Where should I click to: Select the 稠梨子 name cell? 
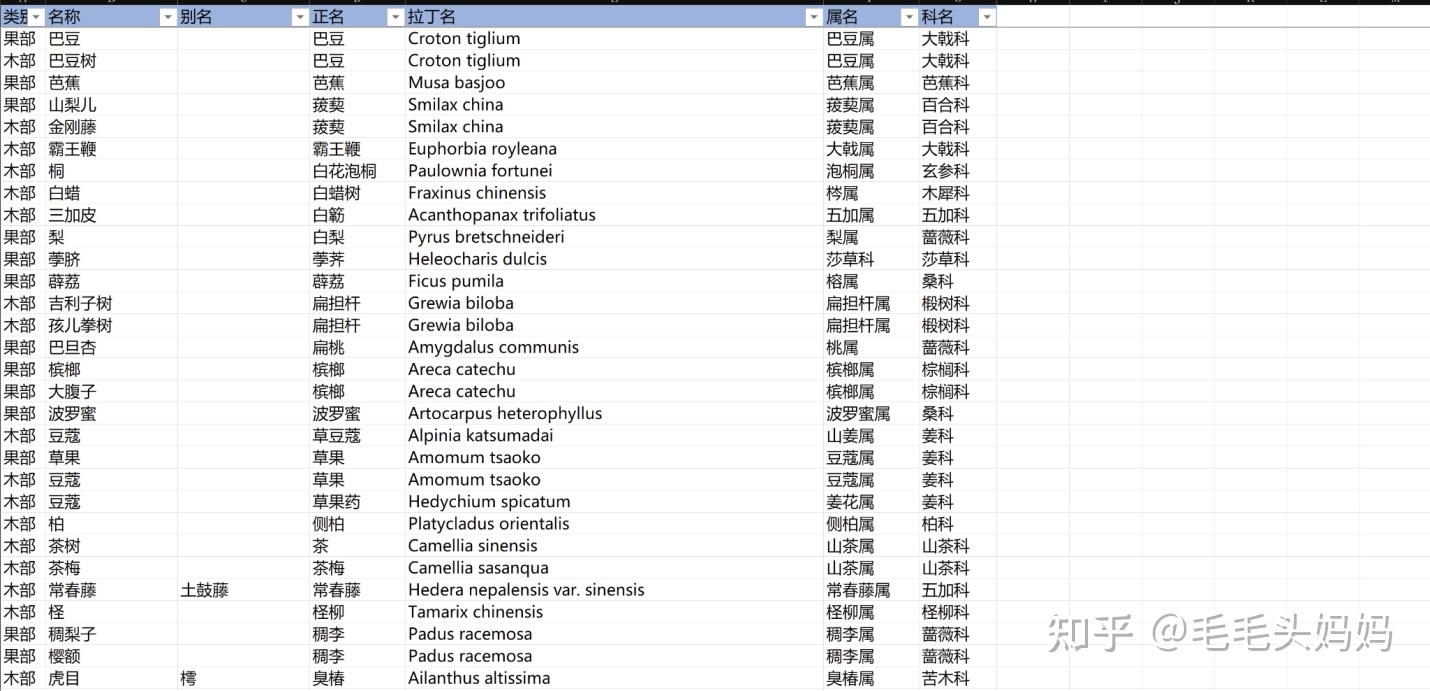(111, 634)
